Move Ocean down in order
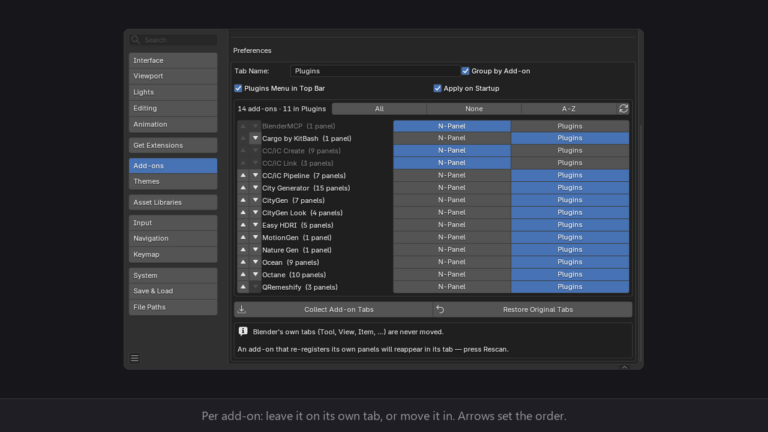 [255, 262]
